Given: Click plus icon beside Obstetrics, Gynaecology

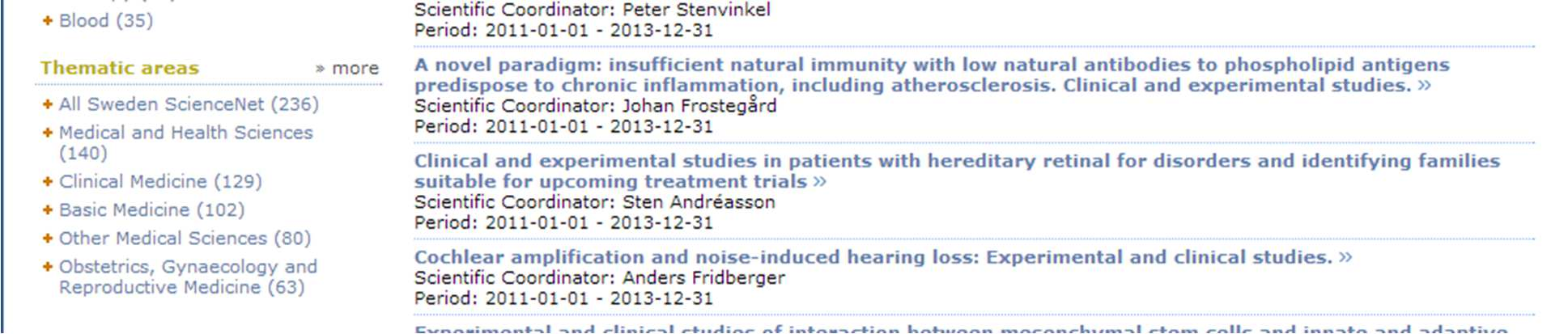Looking at the screenshot, I should [47, 267].
